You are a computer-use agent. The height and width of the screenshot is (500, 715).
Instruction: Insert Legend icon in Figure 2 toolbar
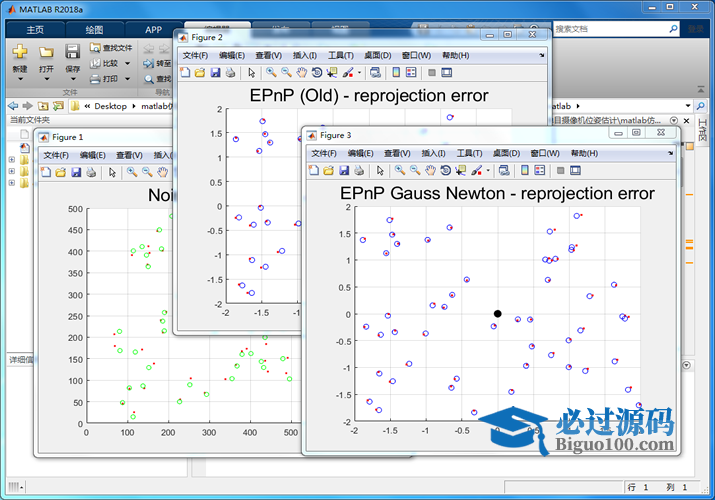pos(411,72)
